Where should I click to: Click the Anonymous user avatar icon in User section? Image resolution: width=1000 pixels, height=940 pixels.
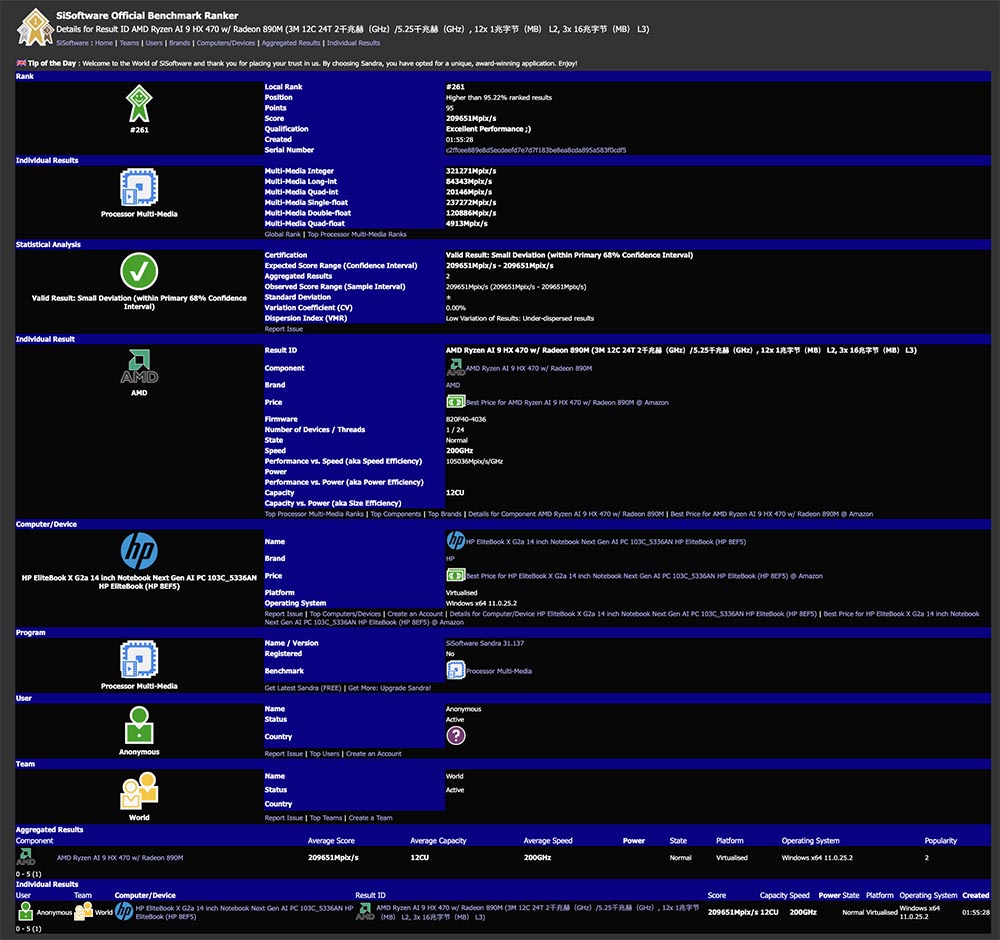pos(139,724)
